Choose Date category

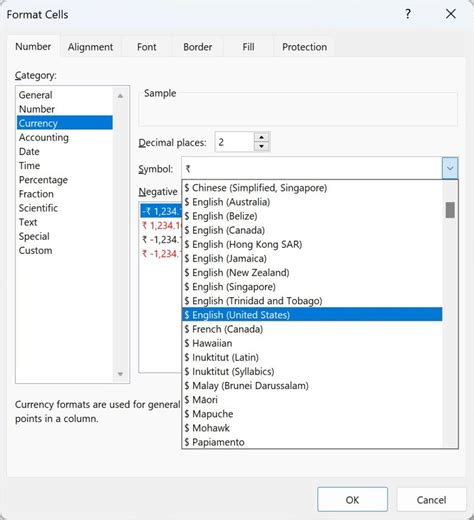click(x=65, y=151)
